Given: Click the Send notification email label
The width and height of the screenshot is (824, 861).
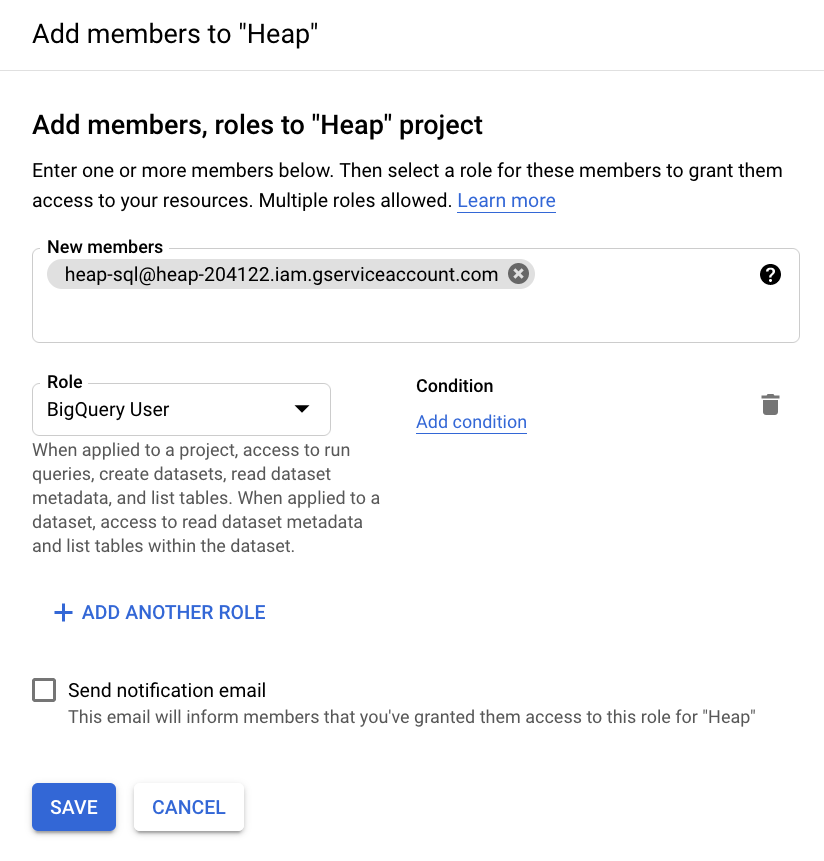Looking at the screenshot, I should click(x=167, y=690).
